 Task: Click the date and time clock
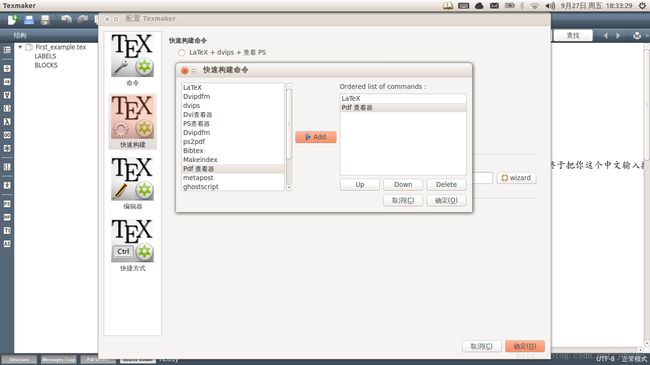pyautogui.click(x=596, y=5)
